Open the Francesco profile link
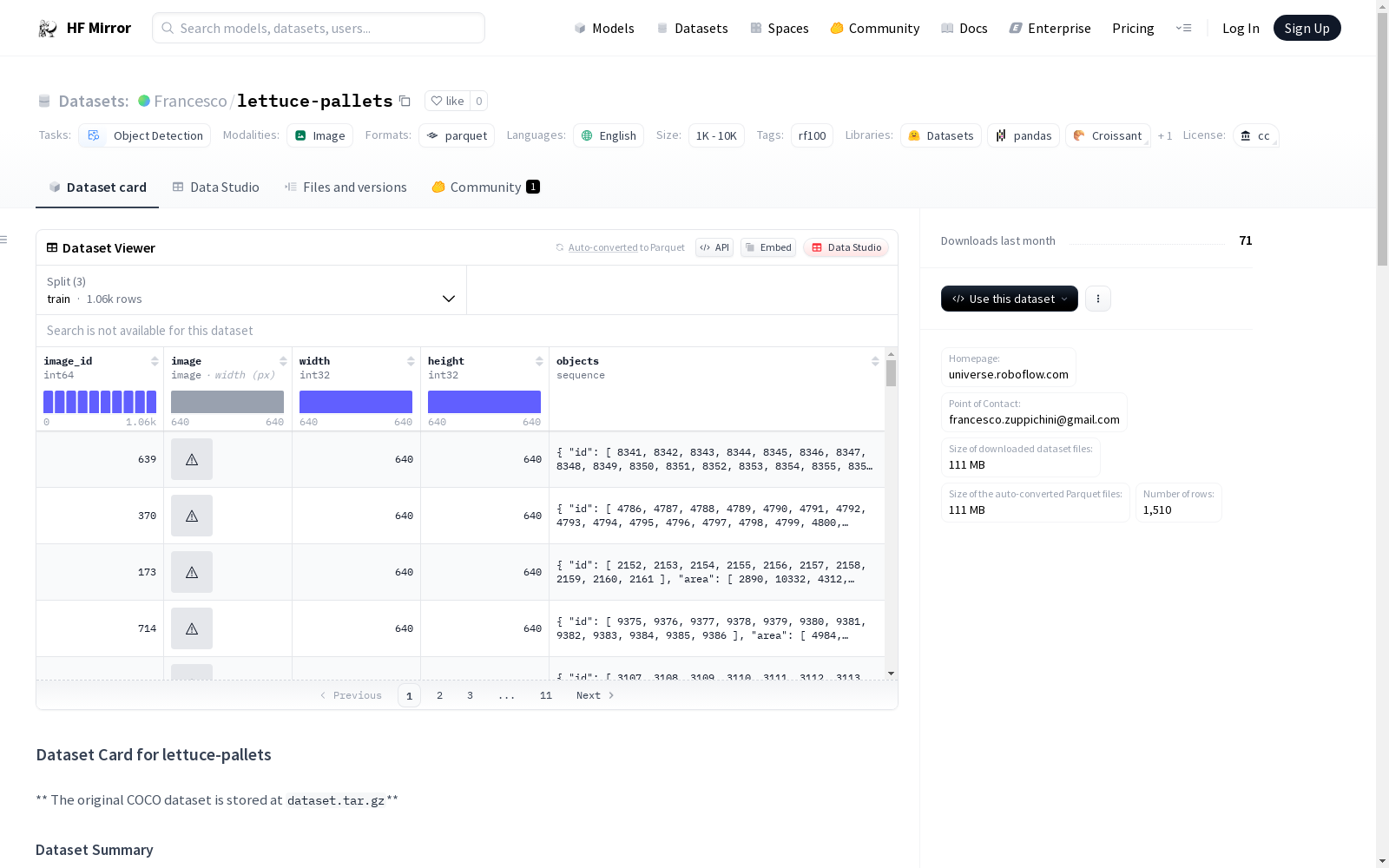Viewport: 1389px width, 868px height. pos(190,101)
